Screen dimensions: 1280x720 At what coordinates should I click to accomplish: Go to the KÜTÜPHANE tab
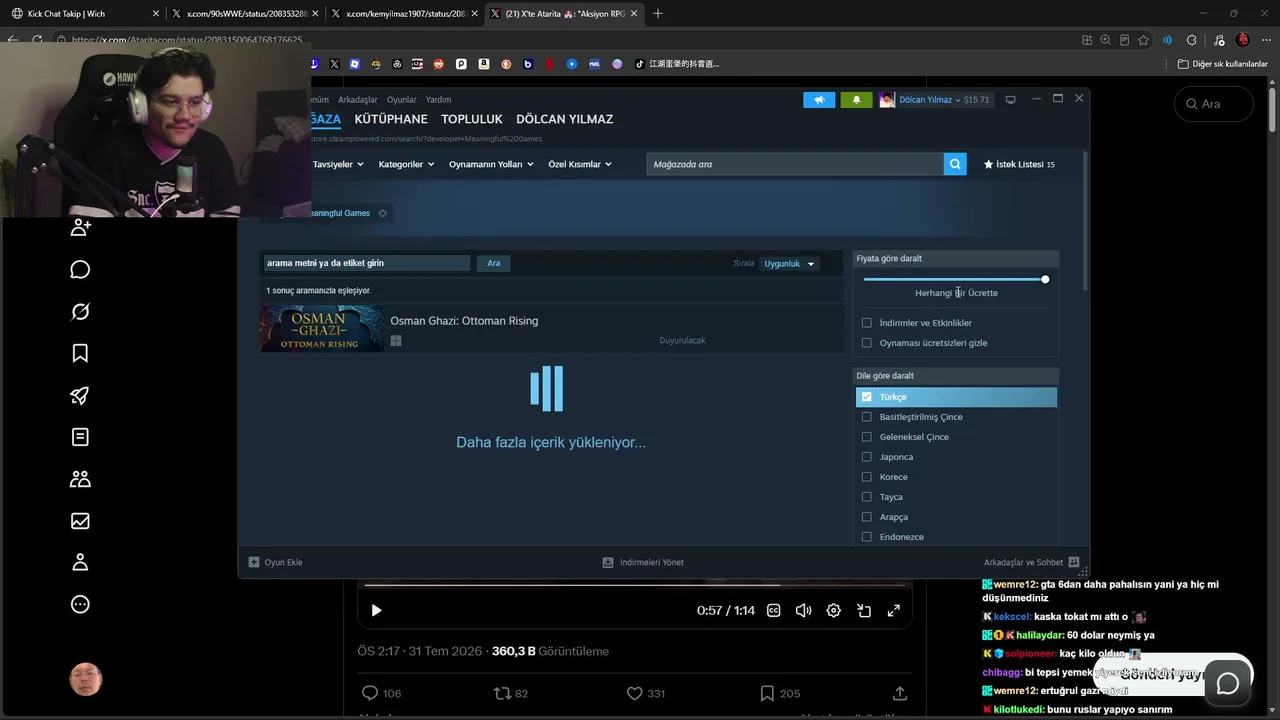tap(391, 119)
